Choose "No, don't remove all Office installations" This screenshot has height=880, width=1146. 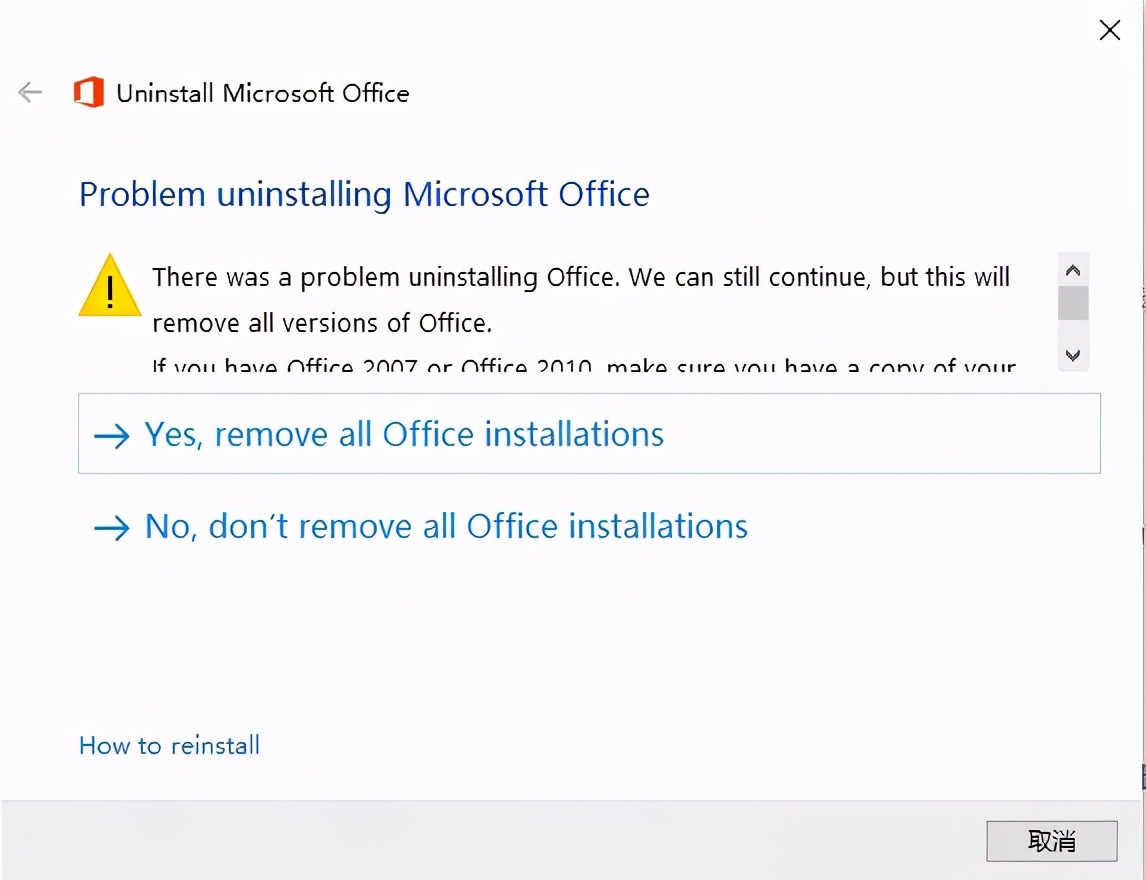click(x=446, y=526)
